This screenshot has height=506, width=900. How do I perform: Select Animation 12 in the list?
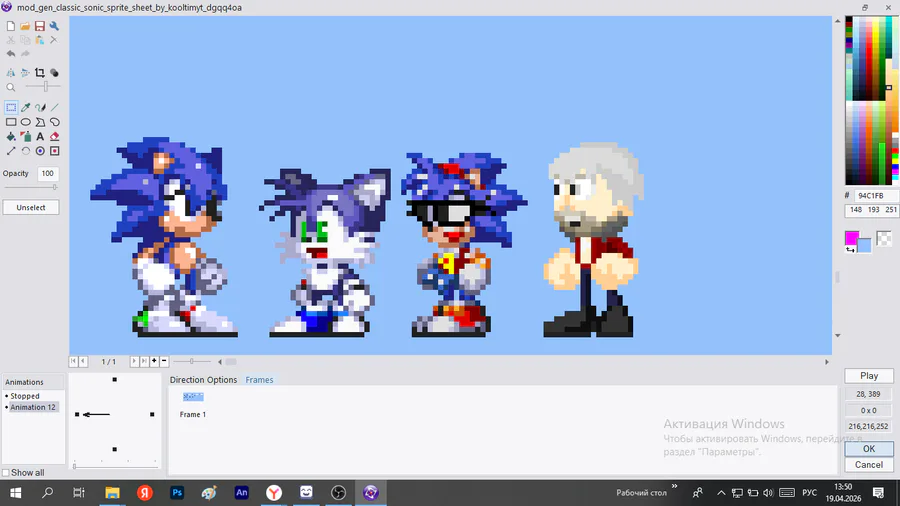(x=33, y=407)
